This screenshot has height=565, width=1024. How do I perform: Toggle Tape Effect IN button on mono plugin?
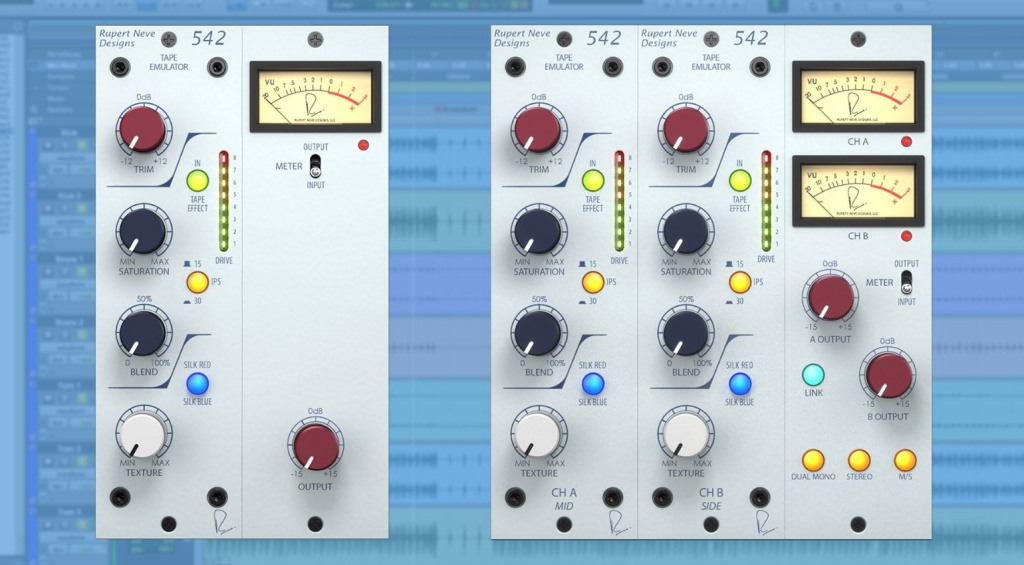tap(197, 181)
